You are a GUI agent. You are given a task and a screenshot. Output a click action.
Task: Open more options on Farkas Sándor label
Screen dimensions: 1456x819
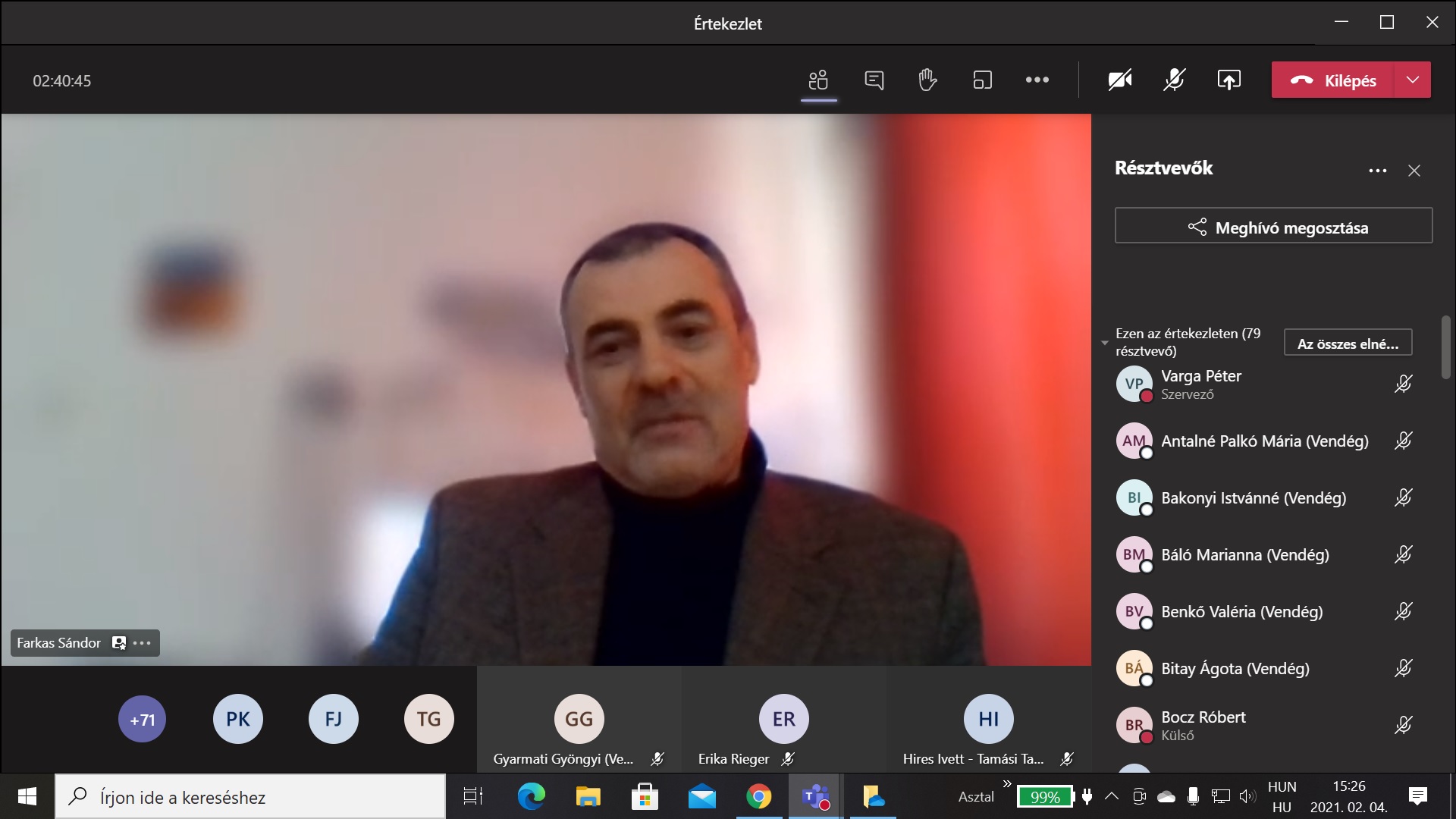[x=142, y=643]
